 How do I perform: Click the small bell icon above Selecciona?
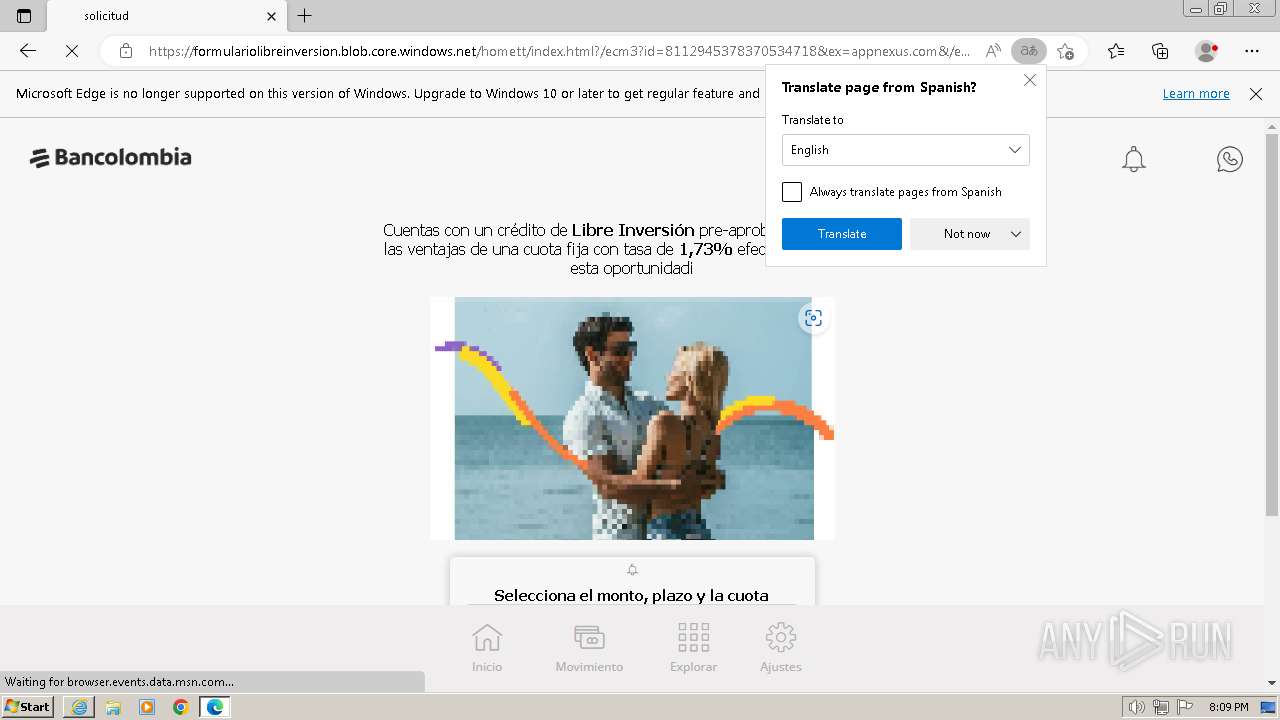click(x=632, y=570)
